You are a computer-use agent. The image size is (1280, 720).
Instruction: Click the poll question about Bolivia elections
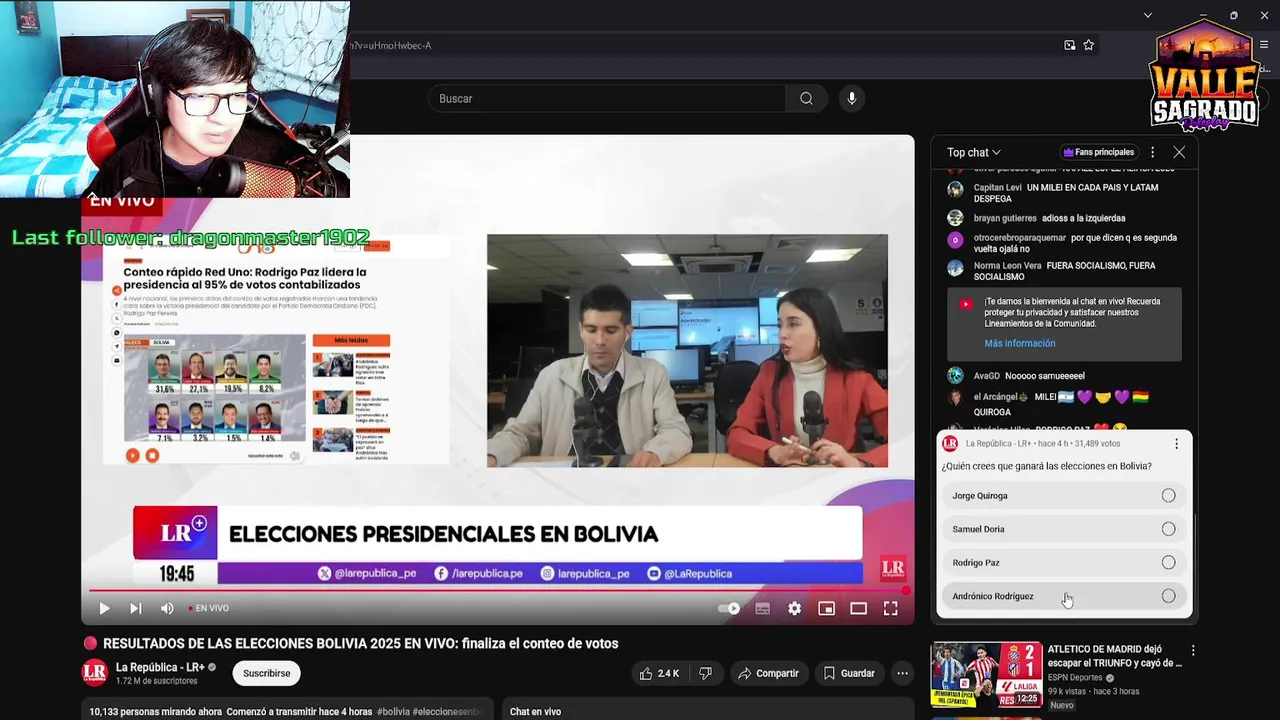click(1046, 466)
